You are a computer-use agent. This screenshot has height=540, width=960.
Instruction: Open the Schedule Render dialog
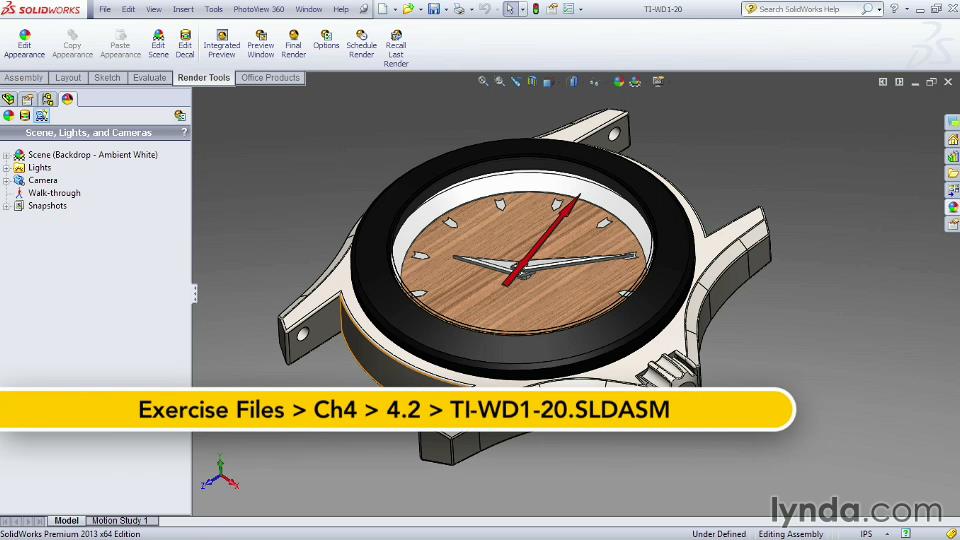[362, 44]
